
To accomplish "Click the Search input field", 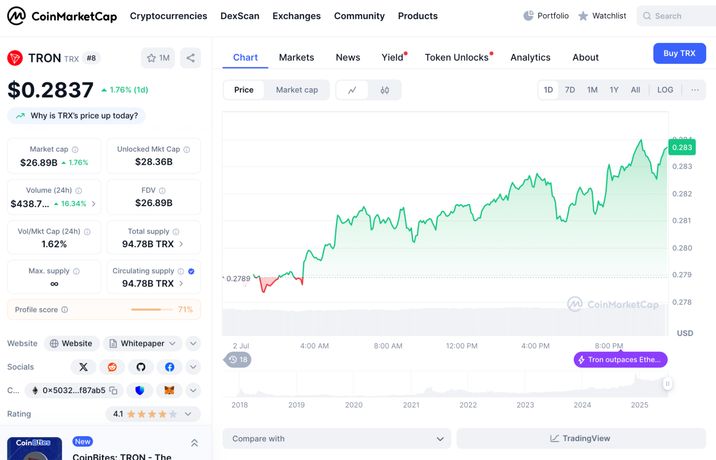I will click(677, 16).
